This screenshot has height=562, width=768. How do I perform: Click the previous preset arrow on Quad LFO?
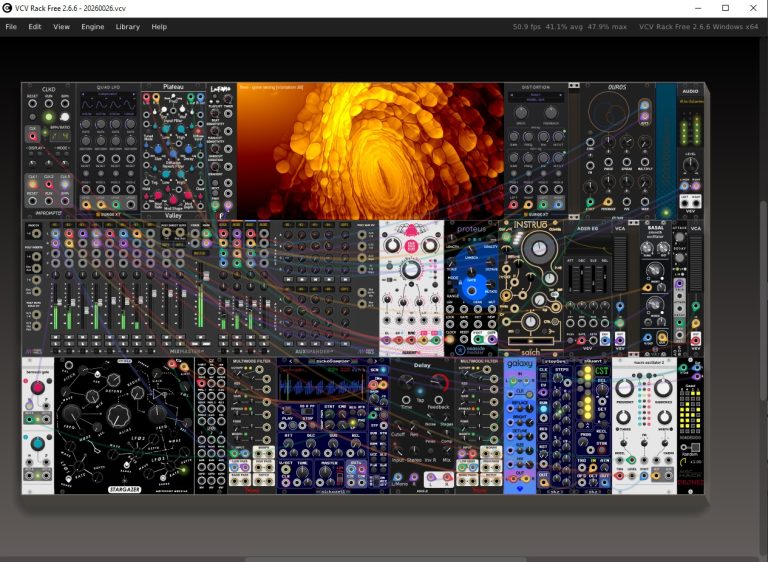pyautogui.click(x=84, y=93)
